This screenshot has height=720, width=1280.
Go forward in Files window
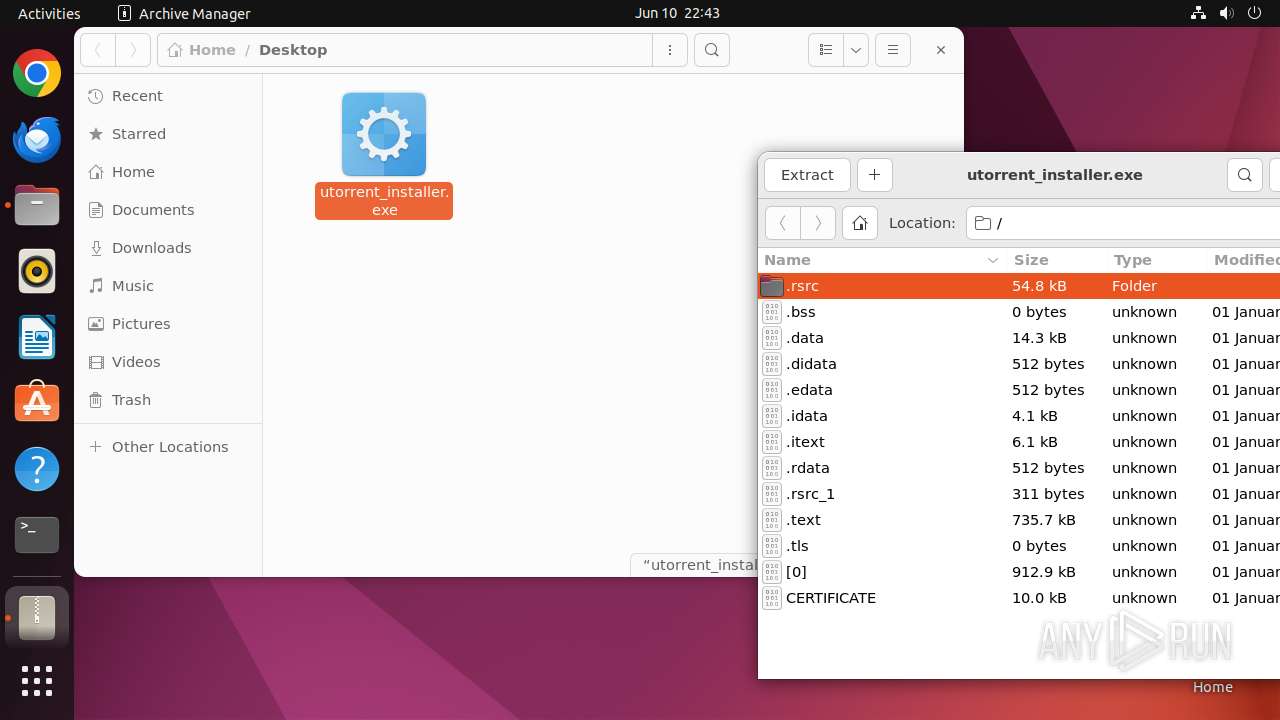tap(133, 50)
